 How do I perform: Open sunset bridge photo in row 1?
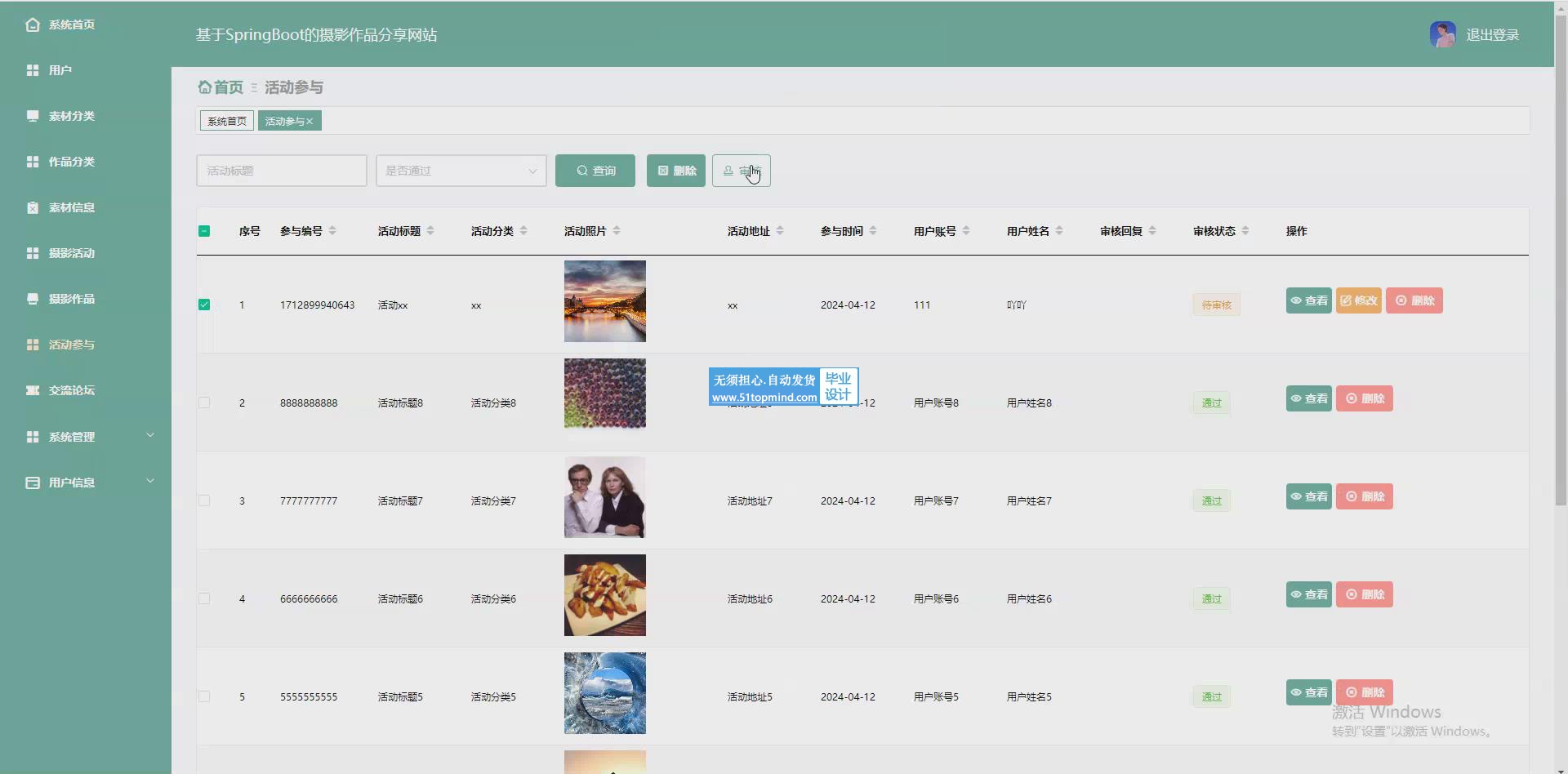point(605,301)
